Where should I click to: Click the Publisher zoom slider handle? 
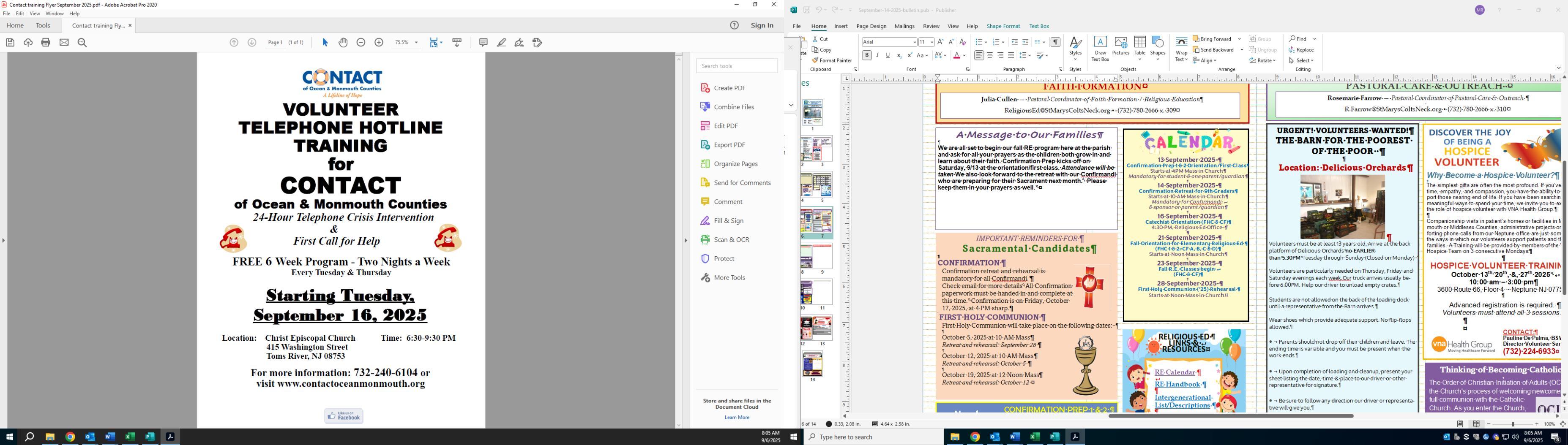click(1513, 424)
